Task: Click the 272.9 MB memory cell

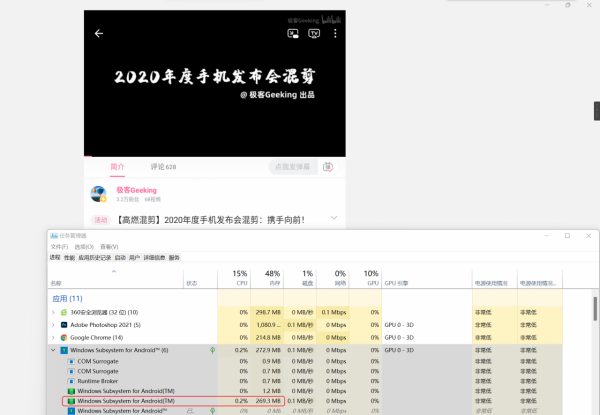Action: (268, 350)
